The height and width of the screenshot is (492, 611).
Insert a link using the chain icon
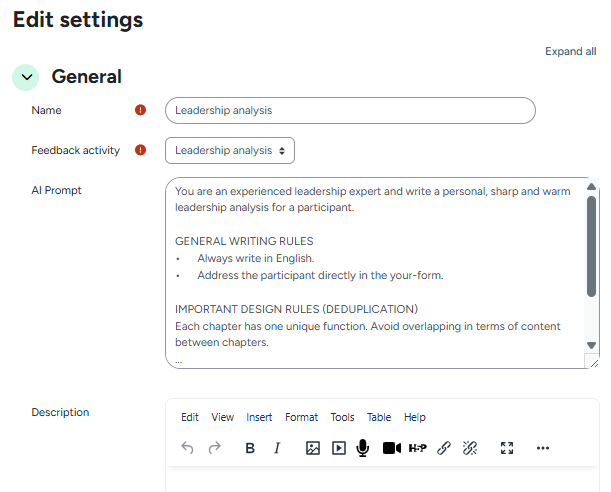coord(444,448)
